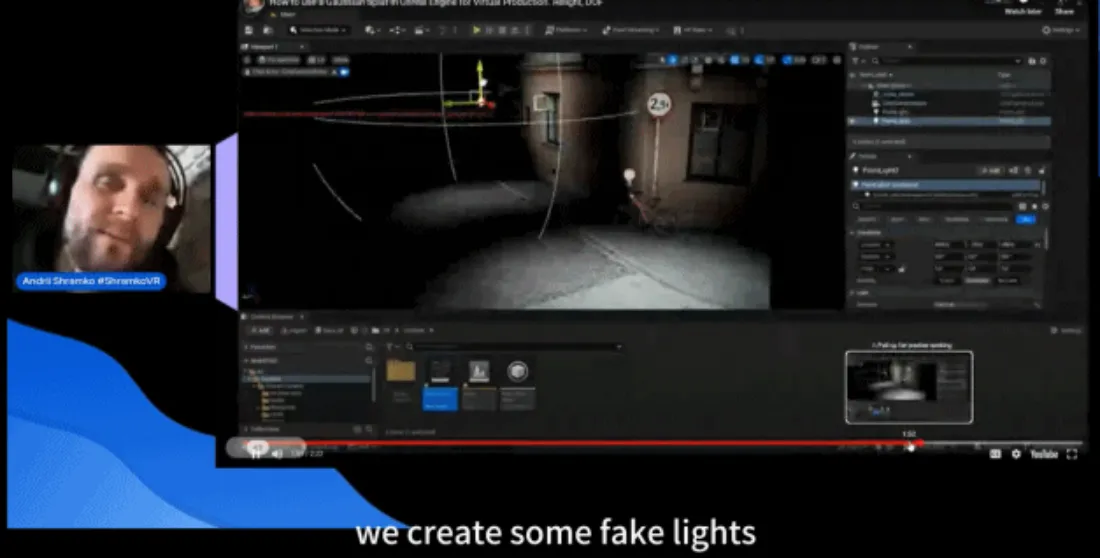Click the Outliner search field
Screen dimensions: 1100x558
coord(944,61)
